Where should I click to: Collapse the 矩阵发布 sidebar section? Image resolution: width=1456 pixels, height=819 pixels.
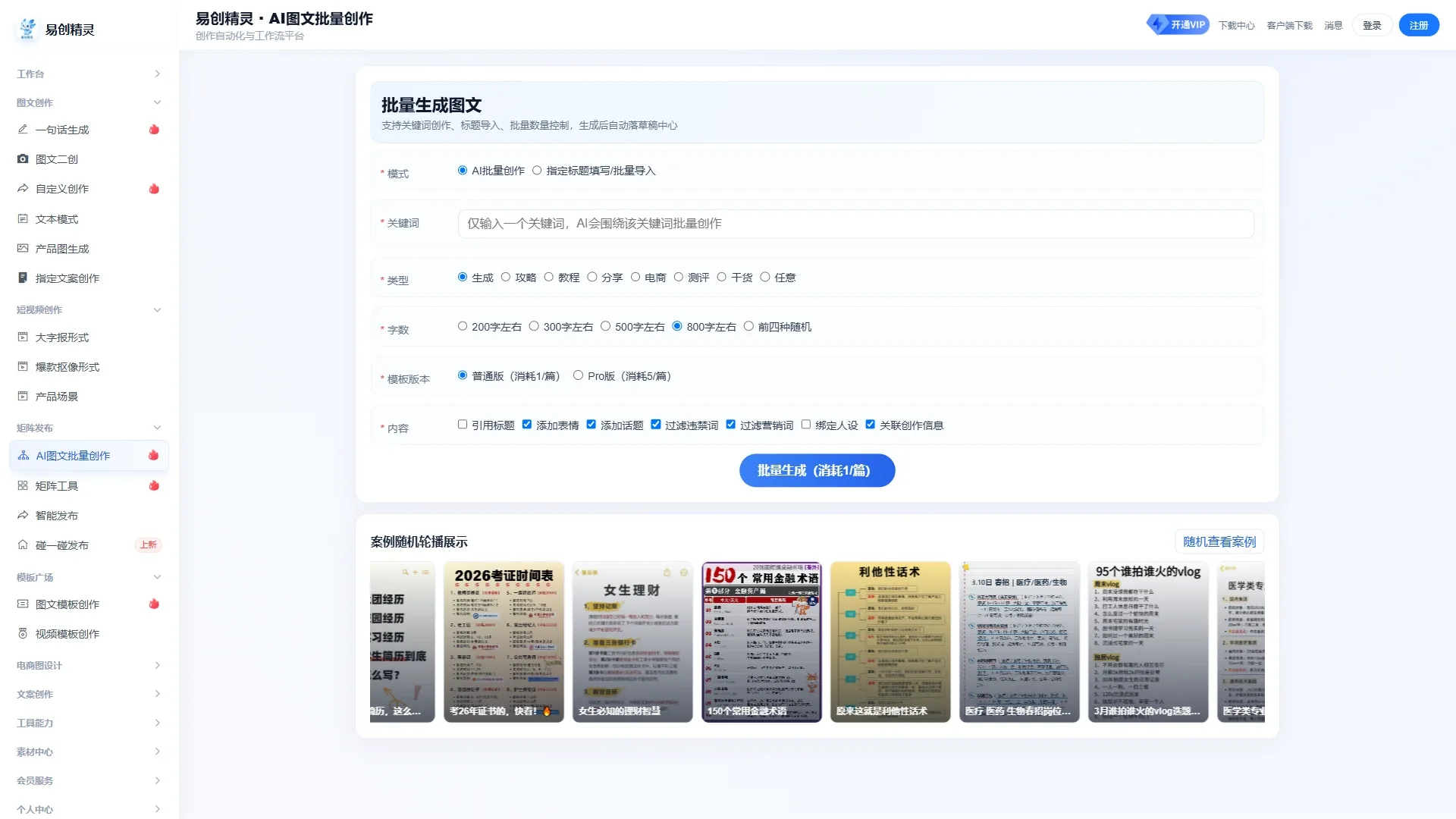coord(89,428)
